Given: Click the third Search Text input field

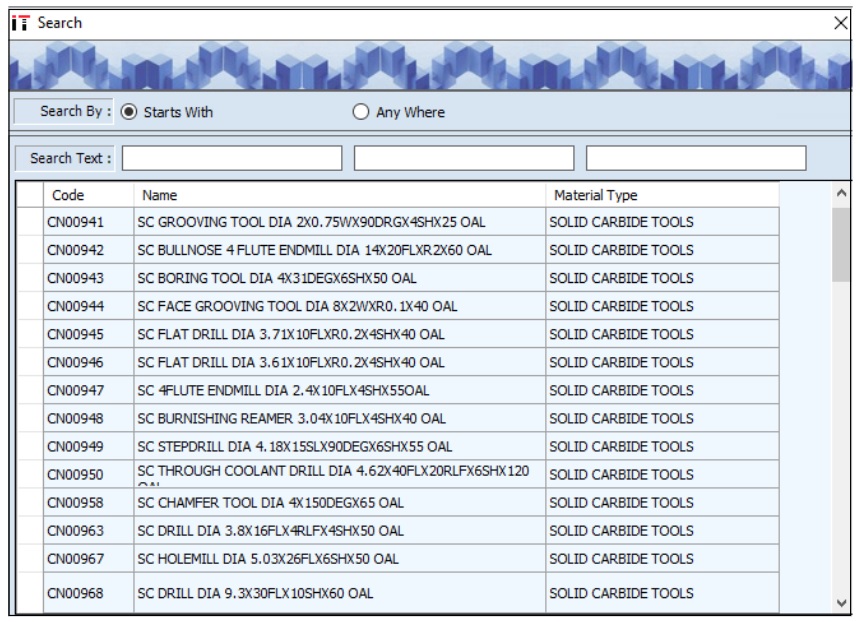Looking at the screenshot, I should click(696, 158).
